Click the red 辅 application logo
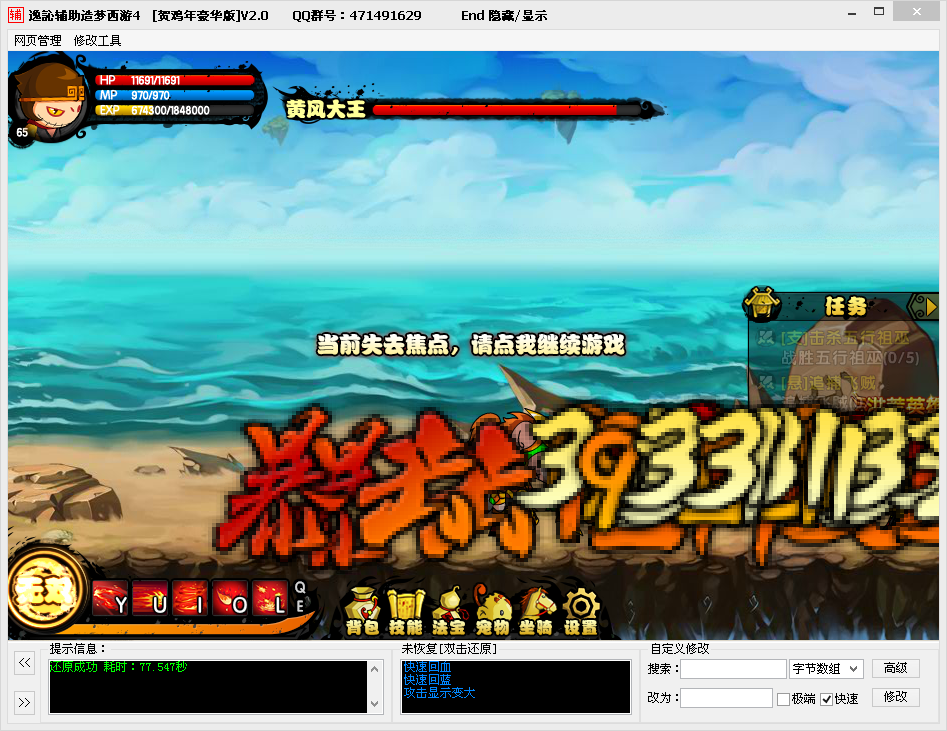The height and width of the screenshot is (731, 947). [16, 14]
